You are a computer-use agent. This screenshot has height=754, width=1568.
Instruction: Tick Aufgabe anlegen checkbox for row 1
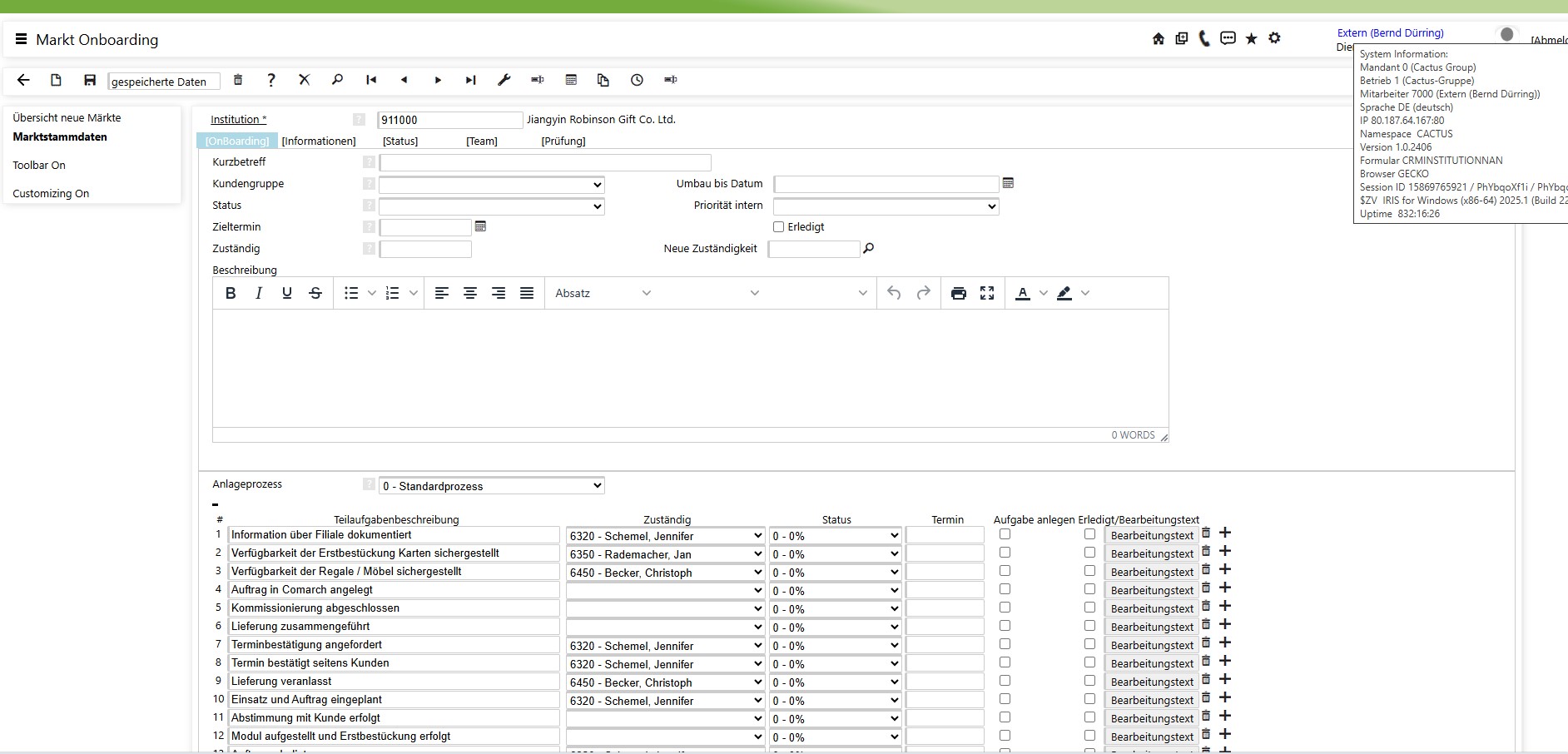pos(1005,534)
